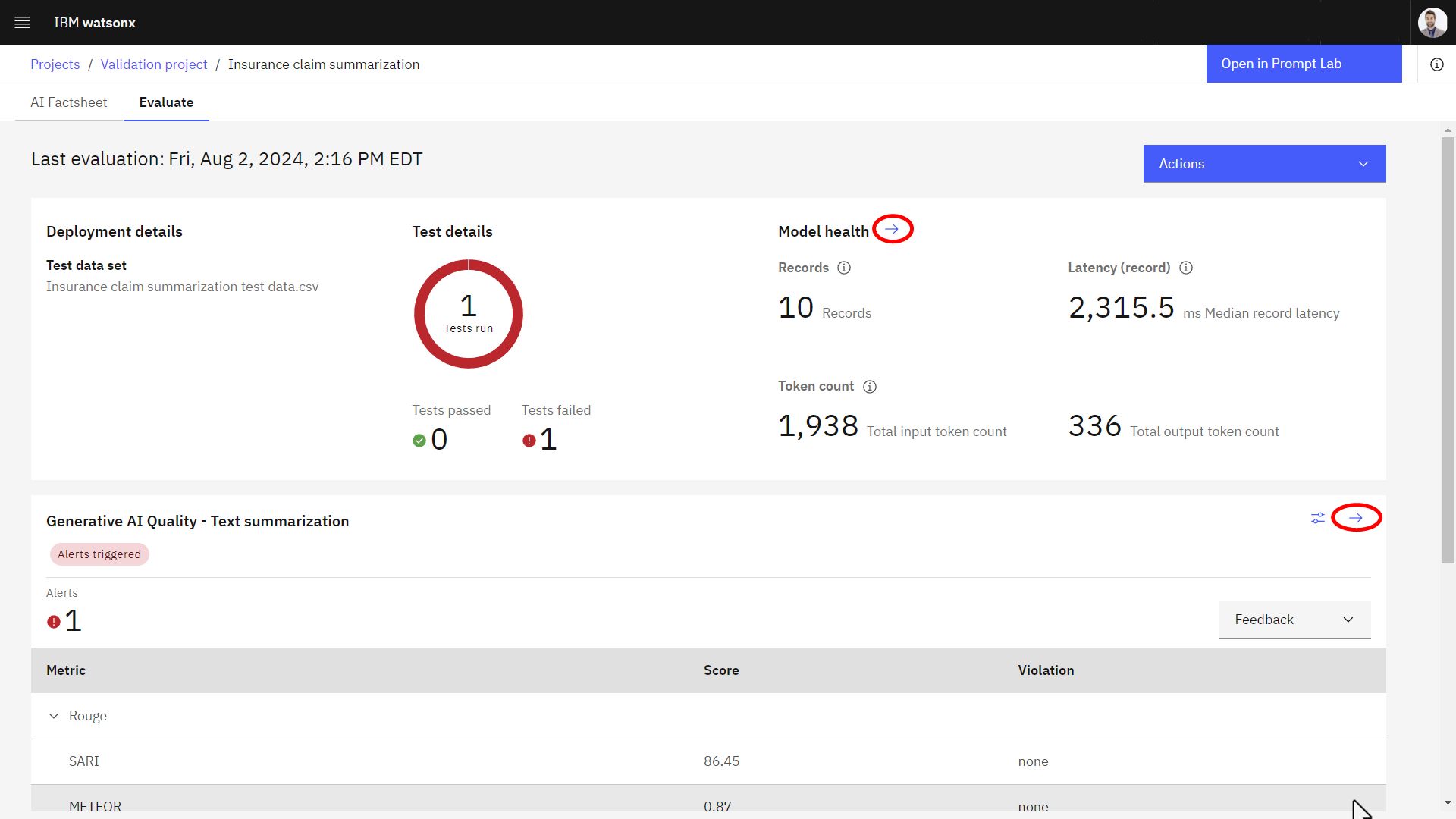The width and height of the screenshot is (1456, 819).
Task: Open the Feedback dropdown menu
Action: 1294,619
